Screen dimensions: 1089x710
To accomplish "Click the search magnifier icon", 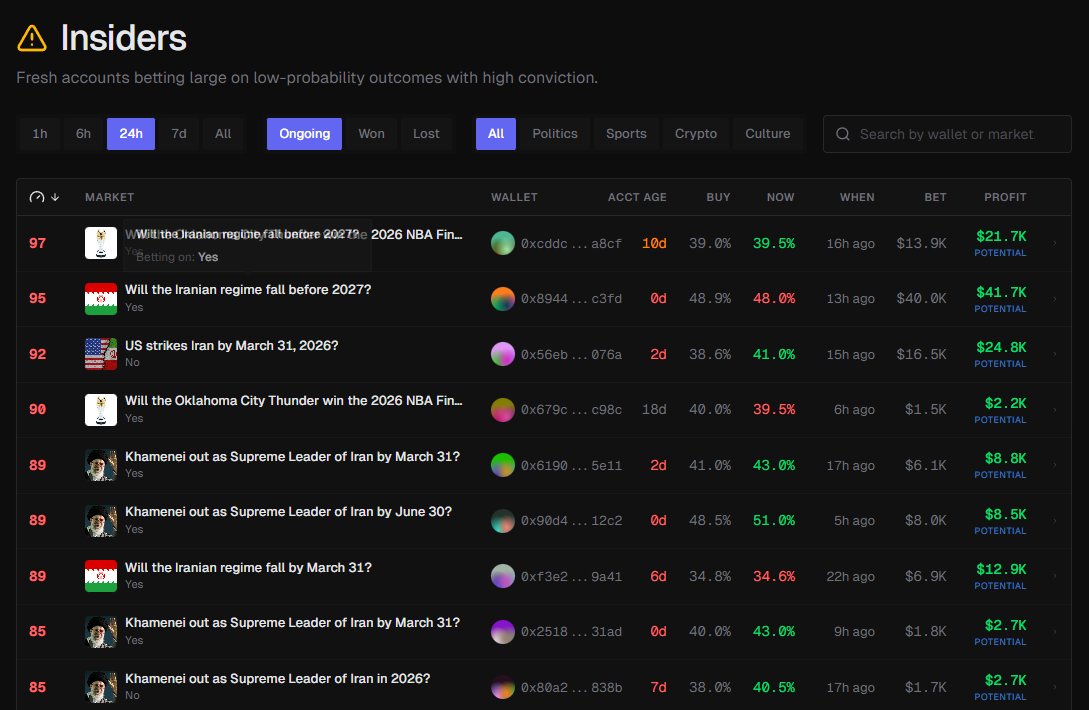I will coord(842,134).
